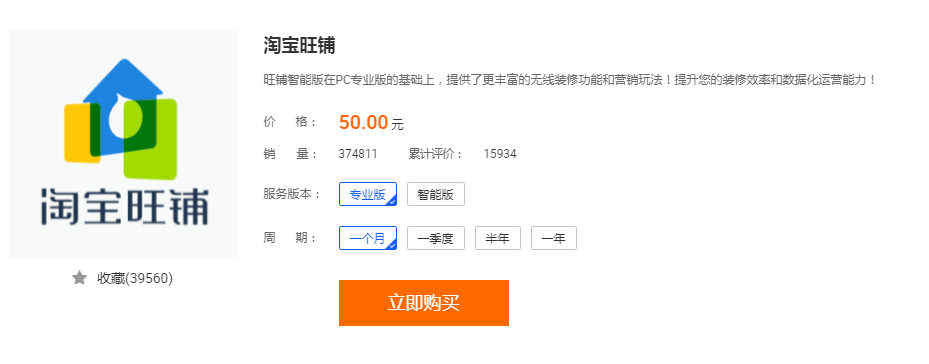
Task: Click the 服务版本 label
Action: [292, 194]
